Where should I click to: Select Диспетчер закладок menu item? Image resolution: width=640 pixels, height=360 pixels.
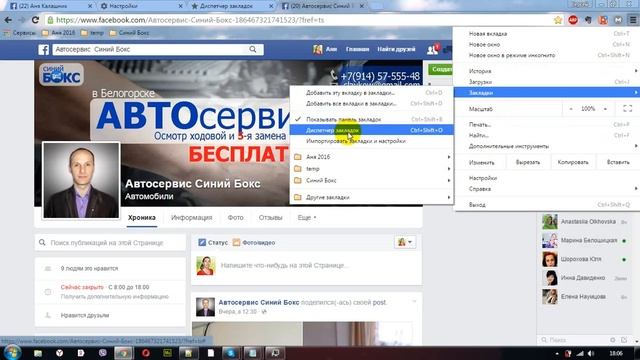pos(371,130)
